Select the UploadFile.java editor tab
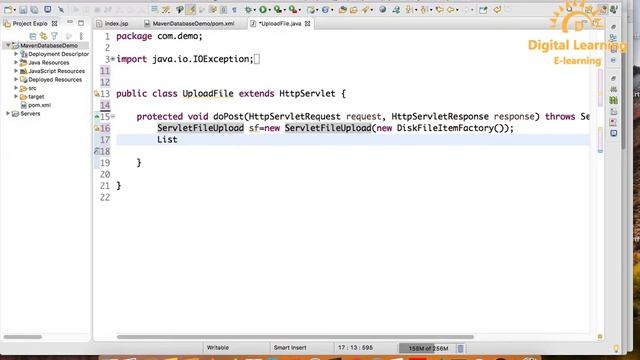 (x=280, y=24)
